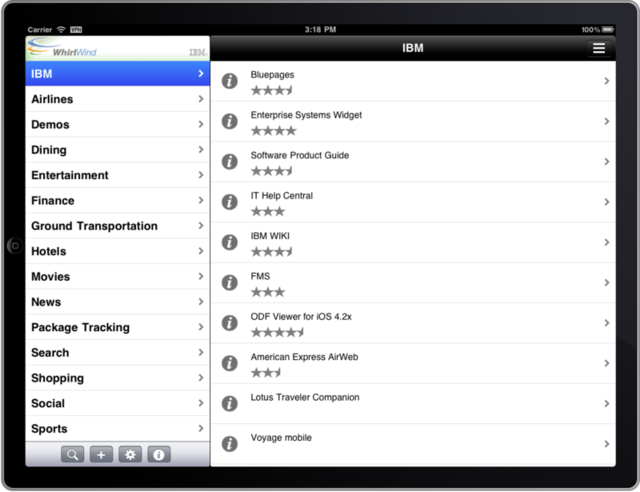Screen dimensions: 640x492
Task: Expand ODF Viewer row chevron
Action: tap(607, 323)
